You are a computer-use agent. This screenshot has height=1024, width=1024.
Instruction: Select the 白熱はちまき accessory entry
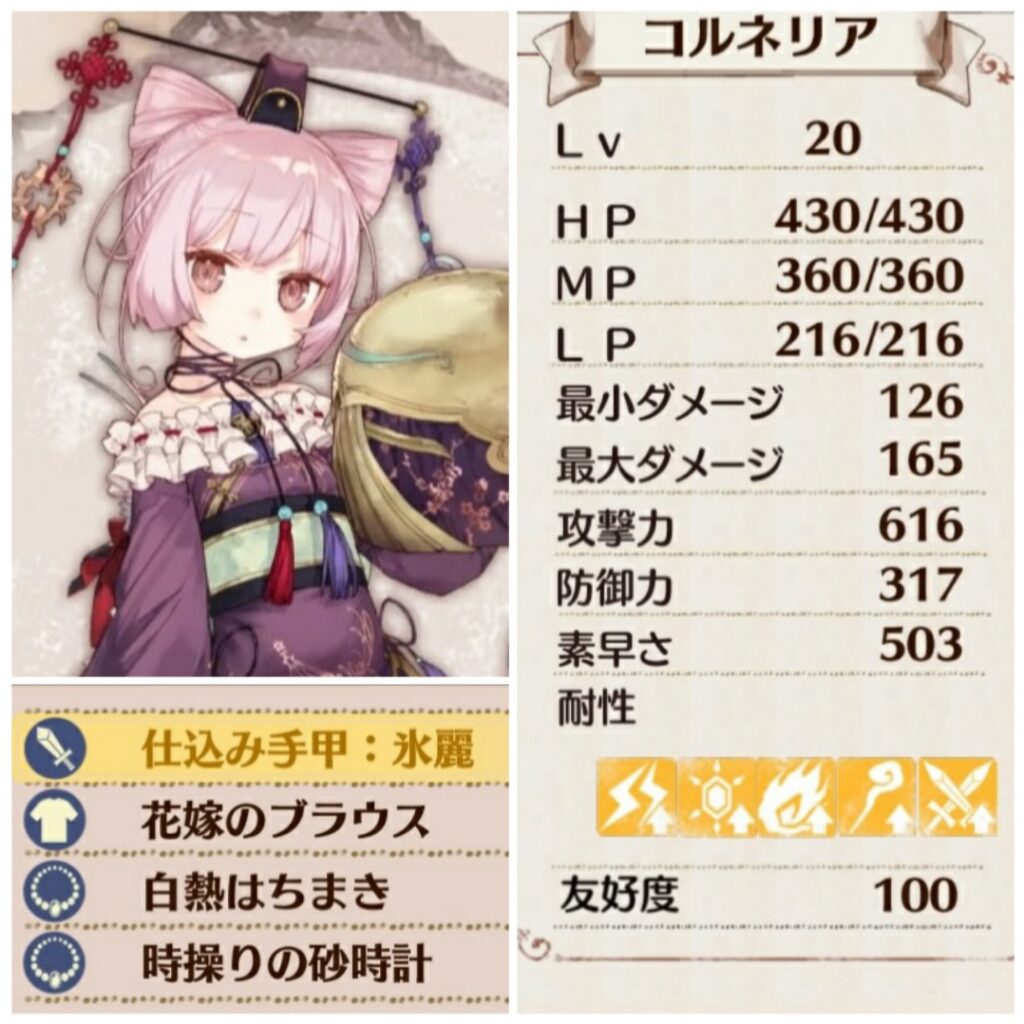coord(260,891)
